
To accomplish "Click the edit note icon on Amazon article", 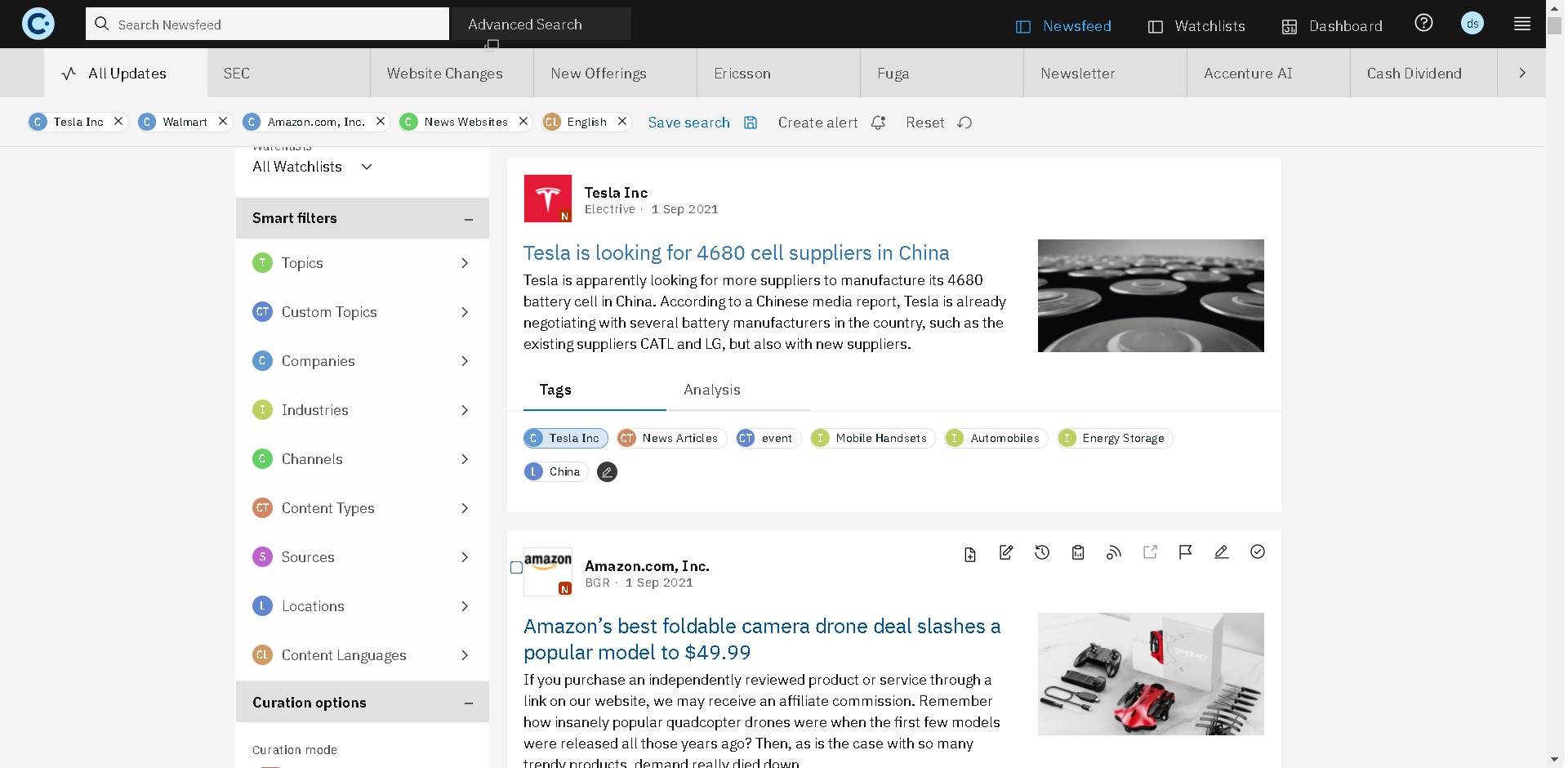I will pos(1005,553).
